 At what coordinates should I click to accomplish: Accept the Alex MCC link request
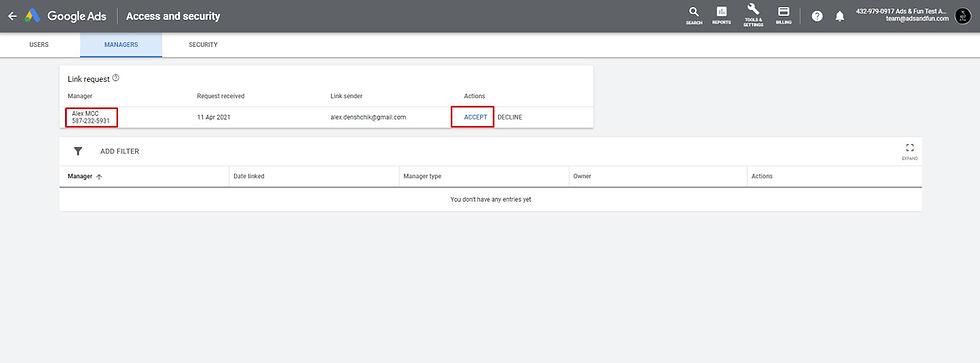tap(475, 117)
